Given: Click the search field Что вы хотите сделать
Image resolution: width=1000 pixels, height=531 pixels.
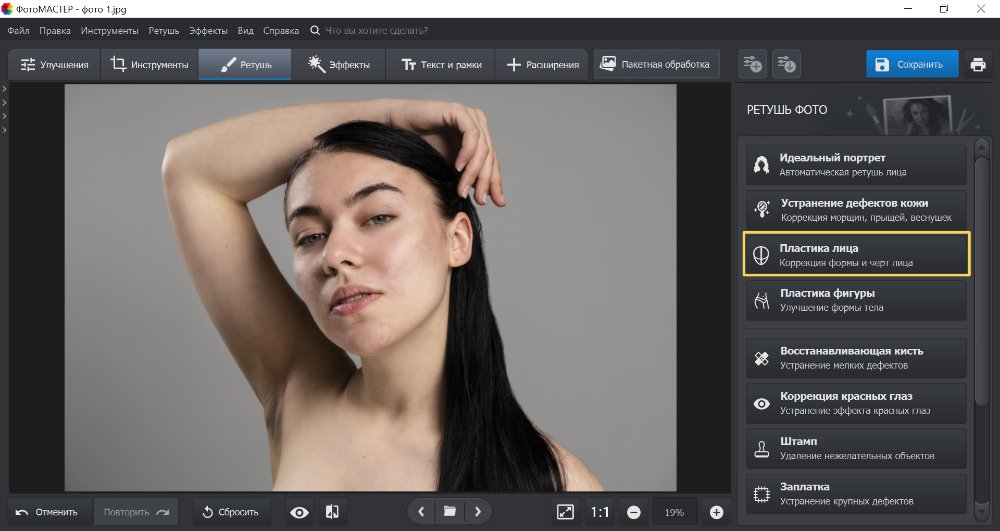Looking at the screenshot, I should pyautogui.click(x=378, y=31).
